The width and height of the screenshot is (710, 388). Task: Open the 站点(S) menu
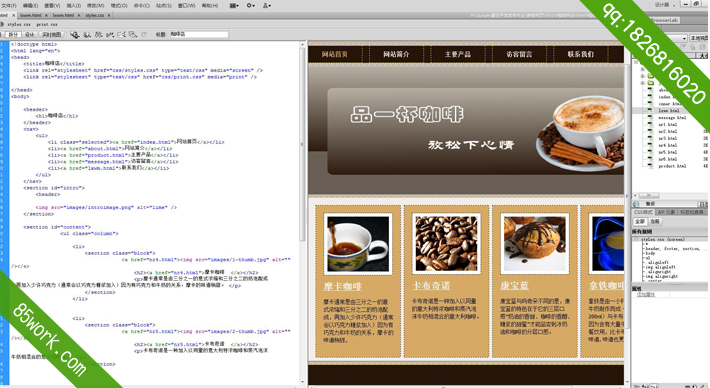point(164,5)
